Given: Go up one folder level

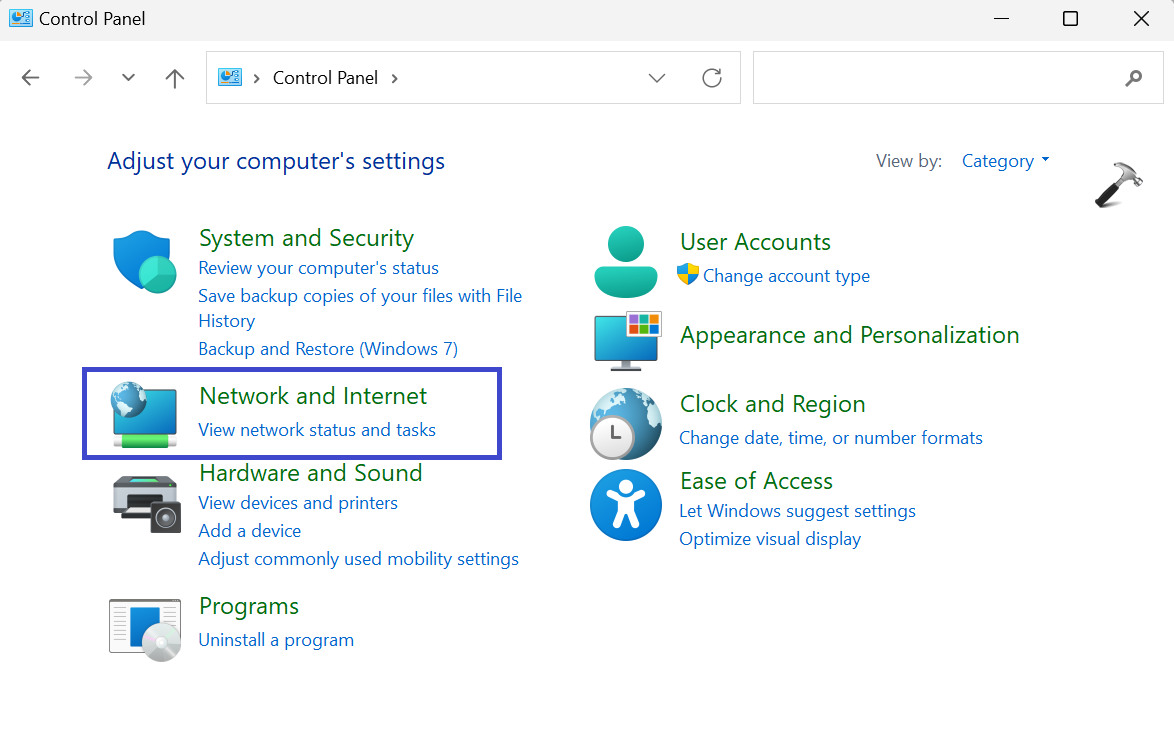Looking at the screenshot, I should [x=175, y=78].
